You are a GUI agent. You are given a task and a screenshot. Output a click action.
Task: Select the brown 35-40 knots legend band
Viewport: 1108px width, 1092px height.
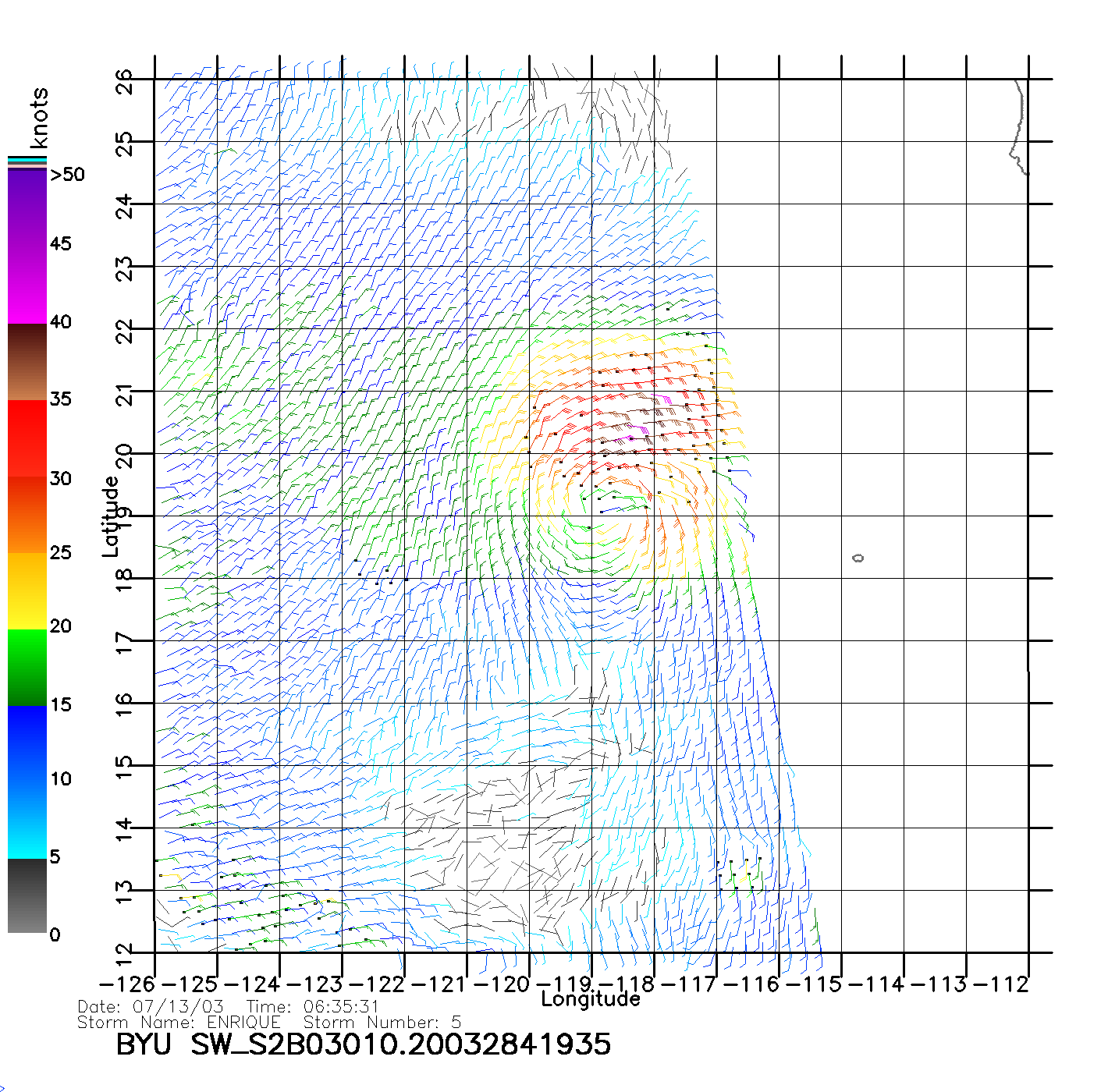[27, 363]
